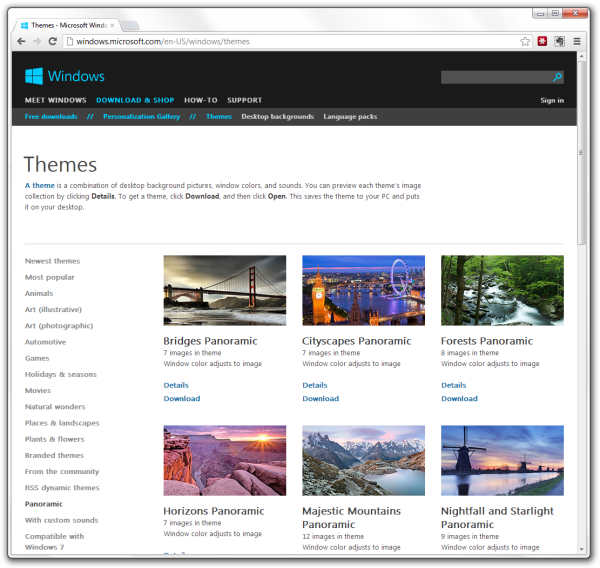Open the How-To menu
This screenshot has width=600, height=568.
[201, 100]
